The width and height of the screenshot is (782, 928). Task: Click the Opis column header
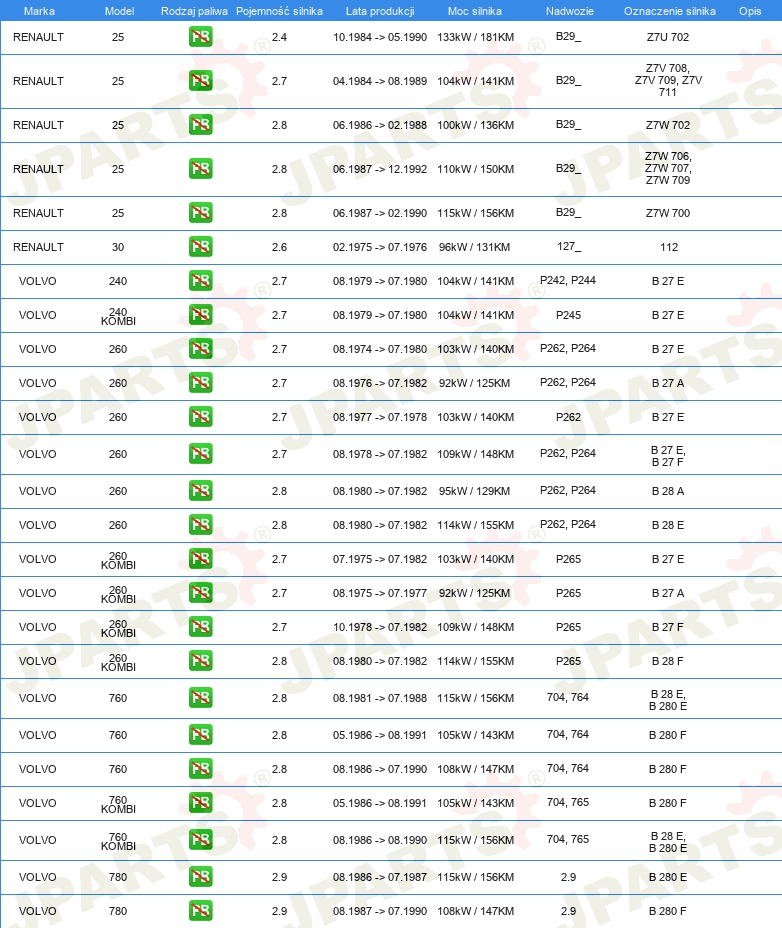tap(750, 11)
